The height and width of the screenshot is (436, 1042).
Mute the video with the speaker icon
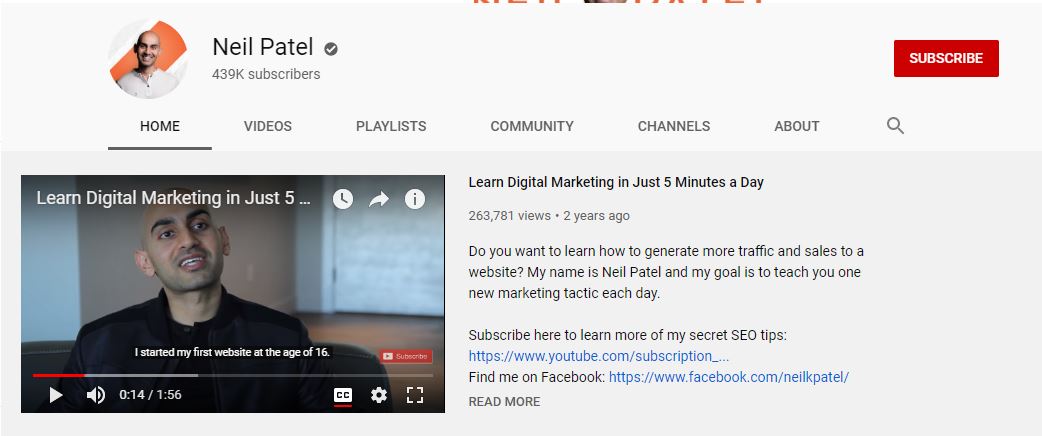click(96, 395)
